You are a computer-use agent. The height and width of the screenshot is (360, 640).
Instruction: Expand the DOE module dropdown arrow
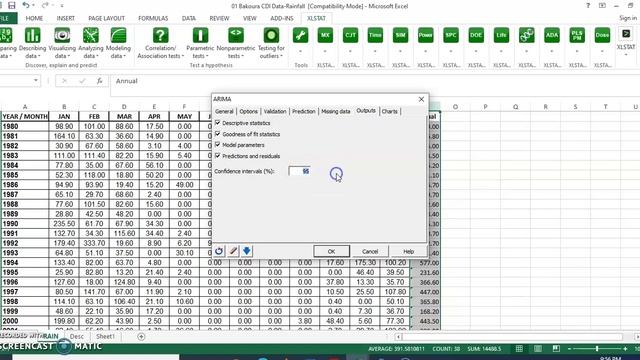[x=476, y=52]
